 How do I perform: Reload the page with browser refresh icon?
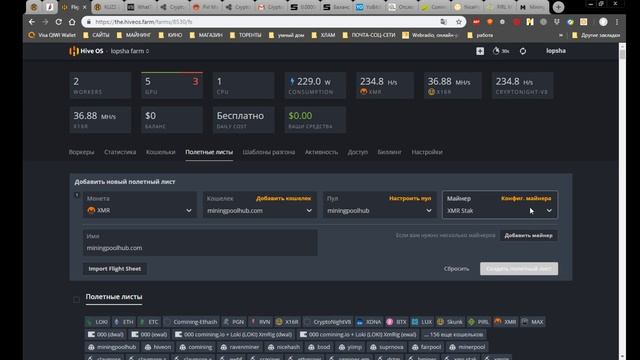tap(59, 22)
